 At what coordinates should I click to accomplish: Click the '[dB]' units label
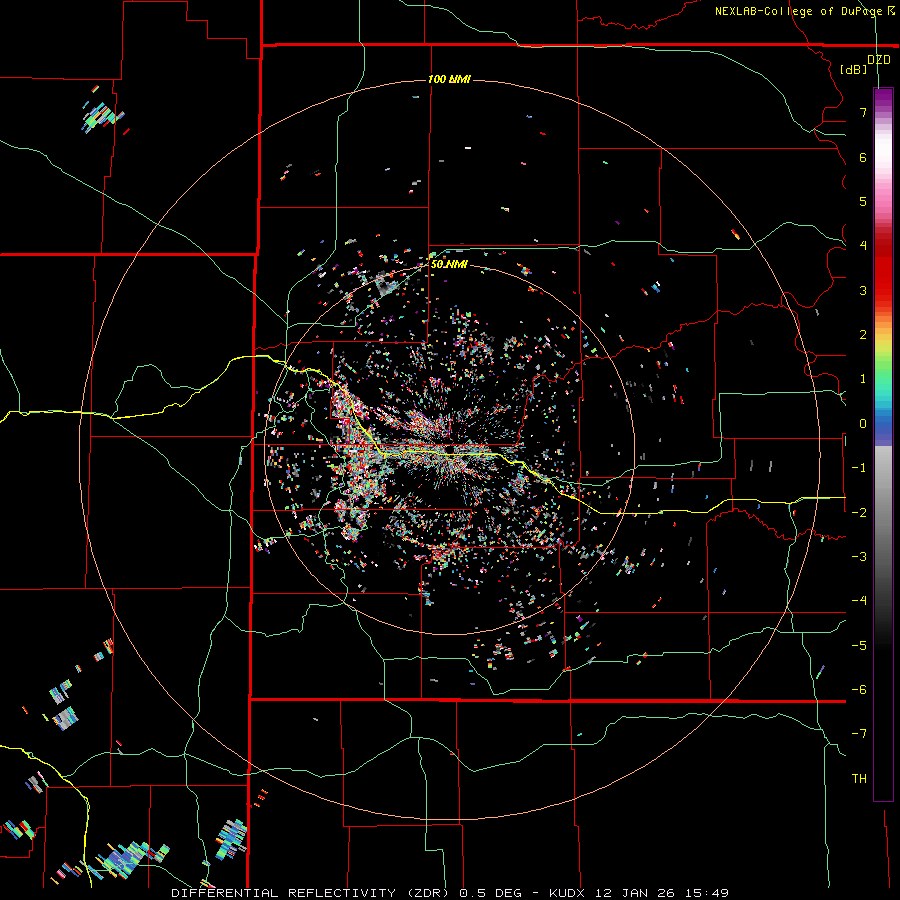click(x=854, y=70)
